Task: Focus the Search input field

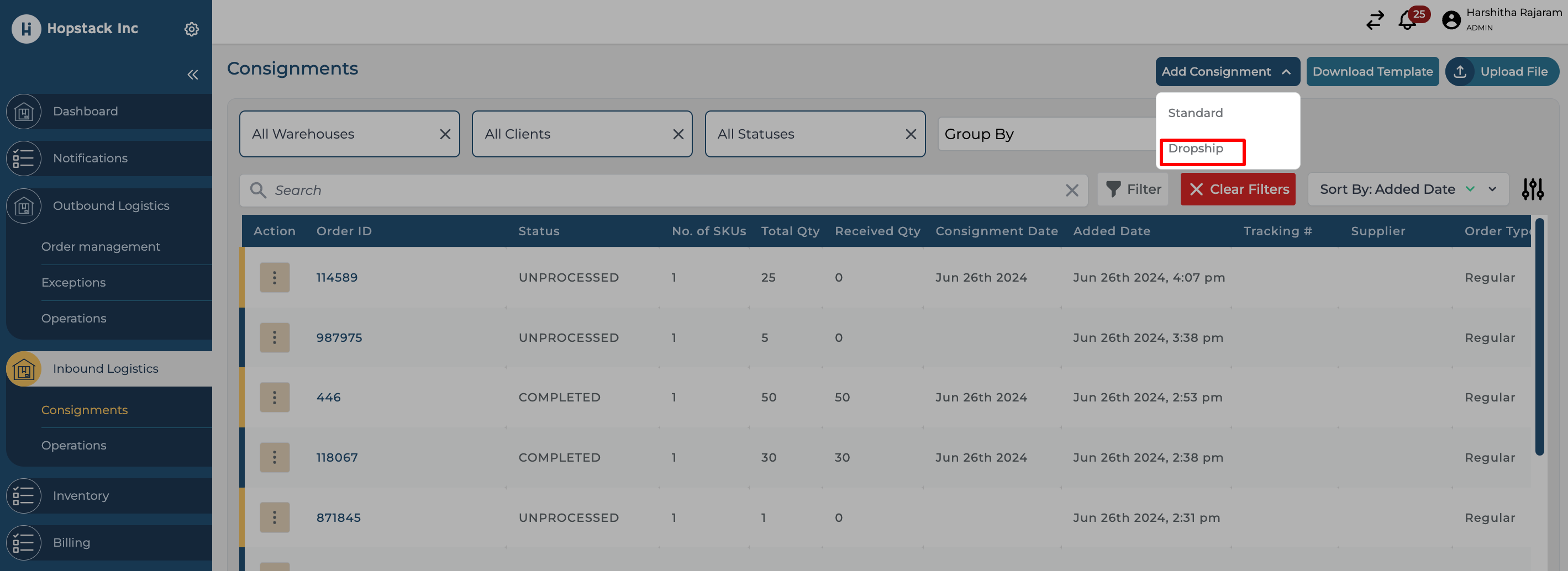Action: tap(664, 191)
